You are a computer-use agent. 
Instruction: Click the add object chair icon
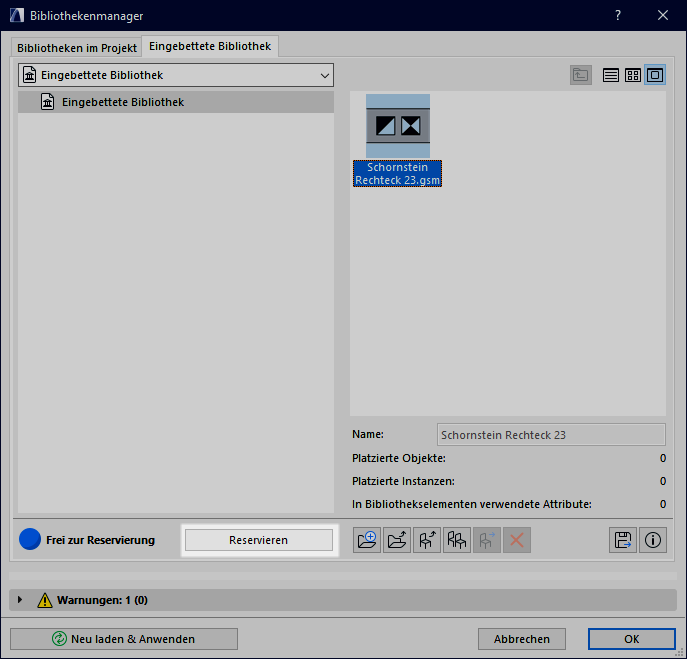point(427,540)
